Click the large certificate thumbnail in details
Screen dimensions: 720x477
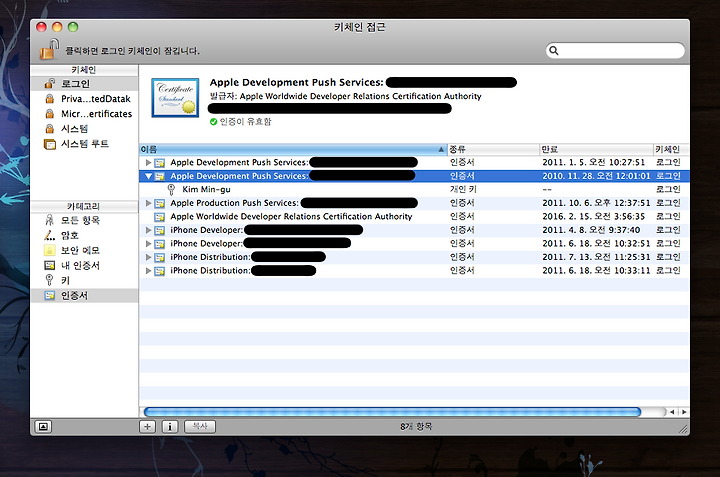click(x=175, y=98)
